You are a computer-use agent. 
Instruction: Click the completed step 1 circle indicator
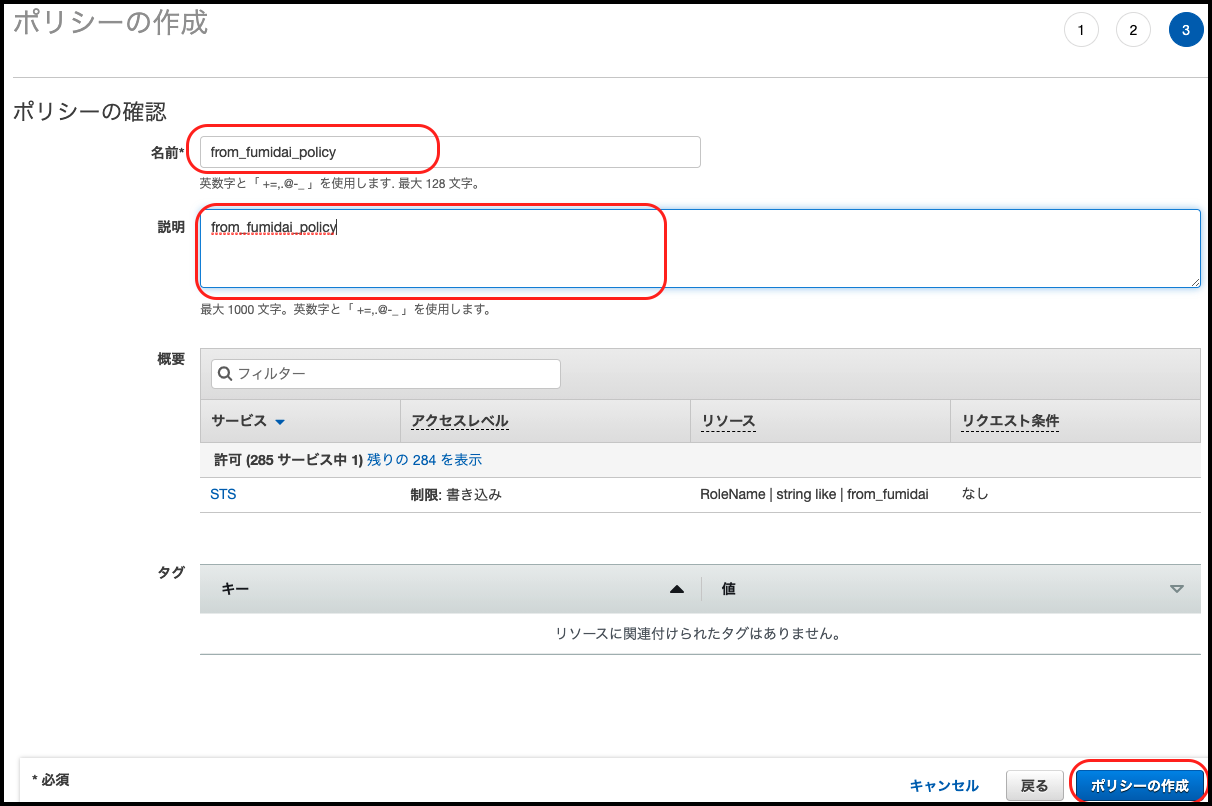coord(1081,29)
